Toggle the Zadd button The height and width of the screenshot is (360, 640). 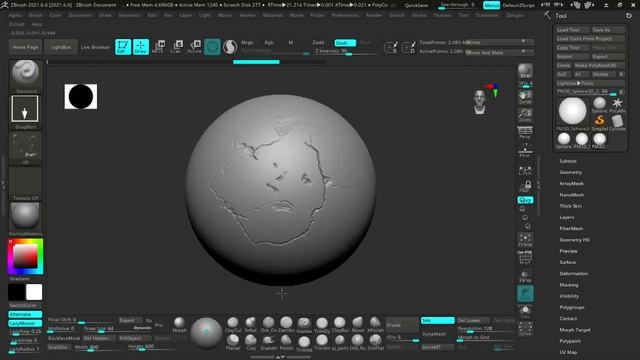pos(318,42)
